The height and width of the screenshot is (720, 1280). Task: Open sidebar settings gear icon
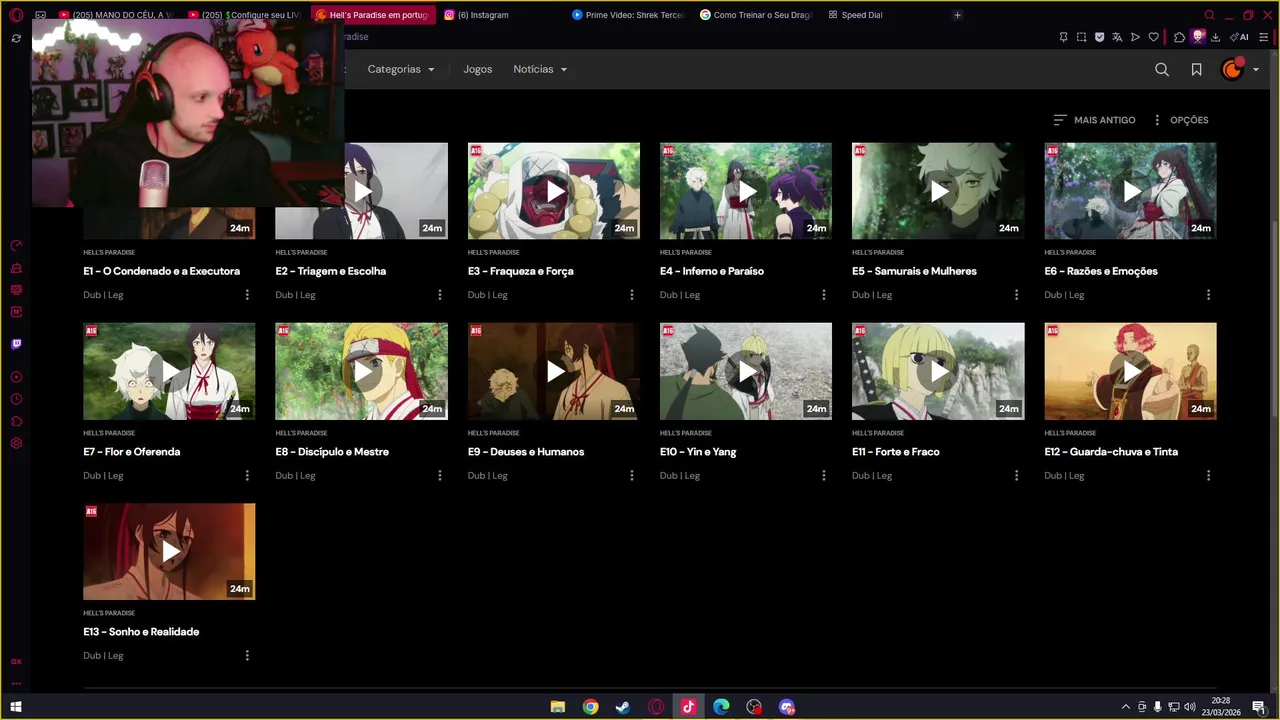pyautogui.click(x=16, y=443)
